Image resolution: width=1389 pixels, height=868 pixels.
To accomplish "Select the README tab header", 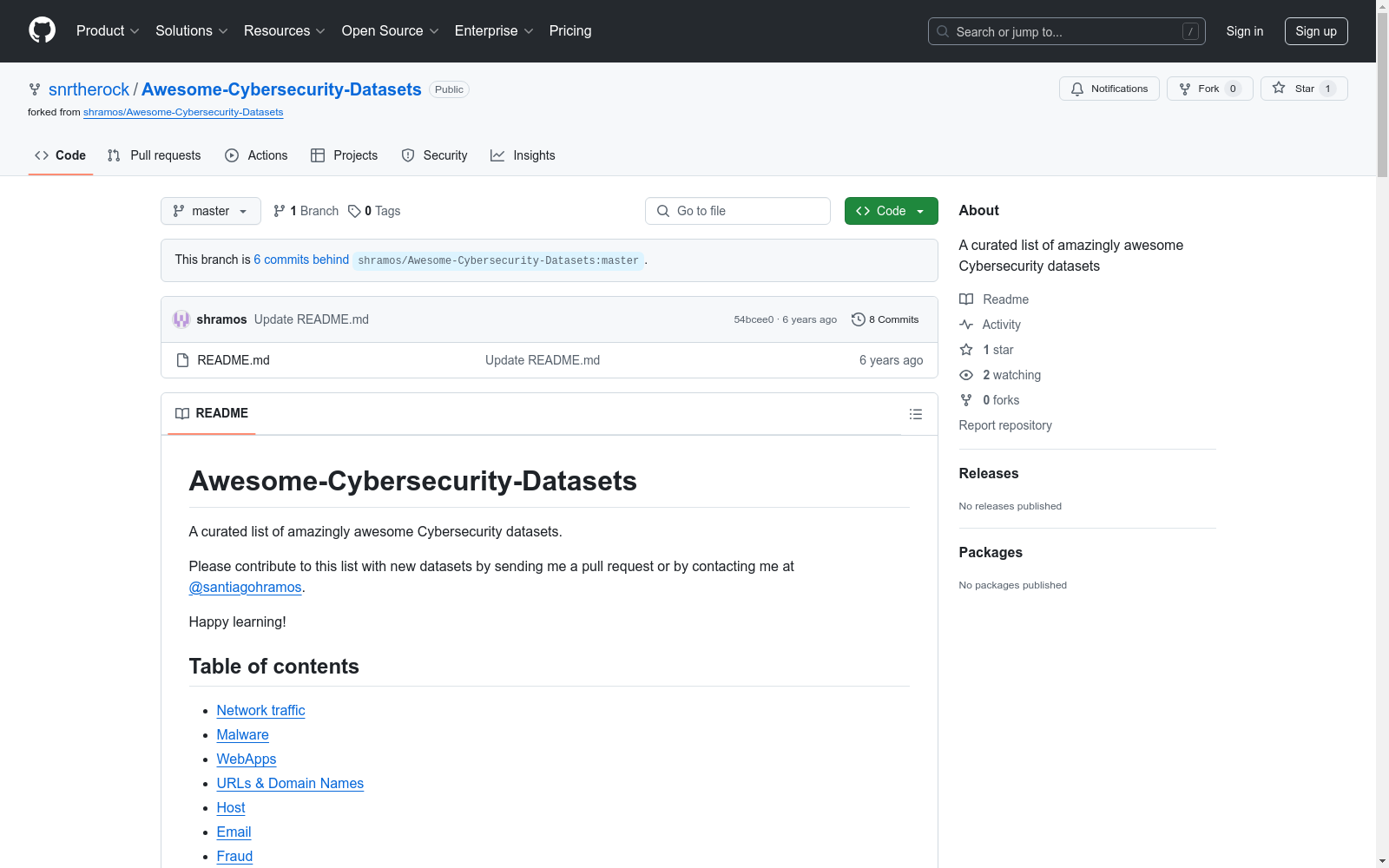I will click(x=212, y=413).
